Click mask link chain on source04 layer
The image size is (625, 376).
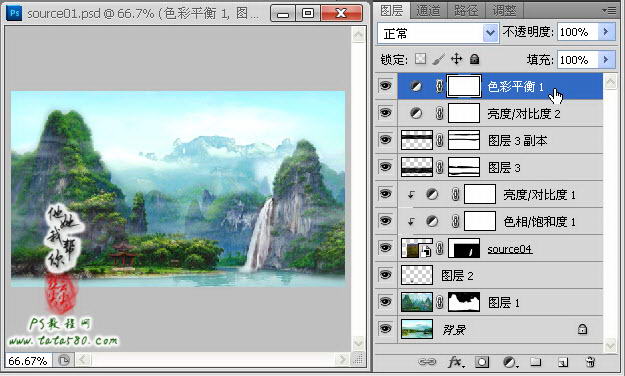coord(440,248)
